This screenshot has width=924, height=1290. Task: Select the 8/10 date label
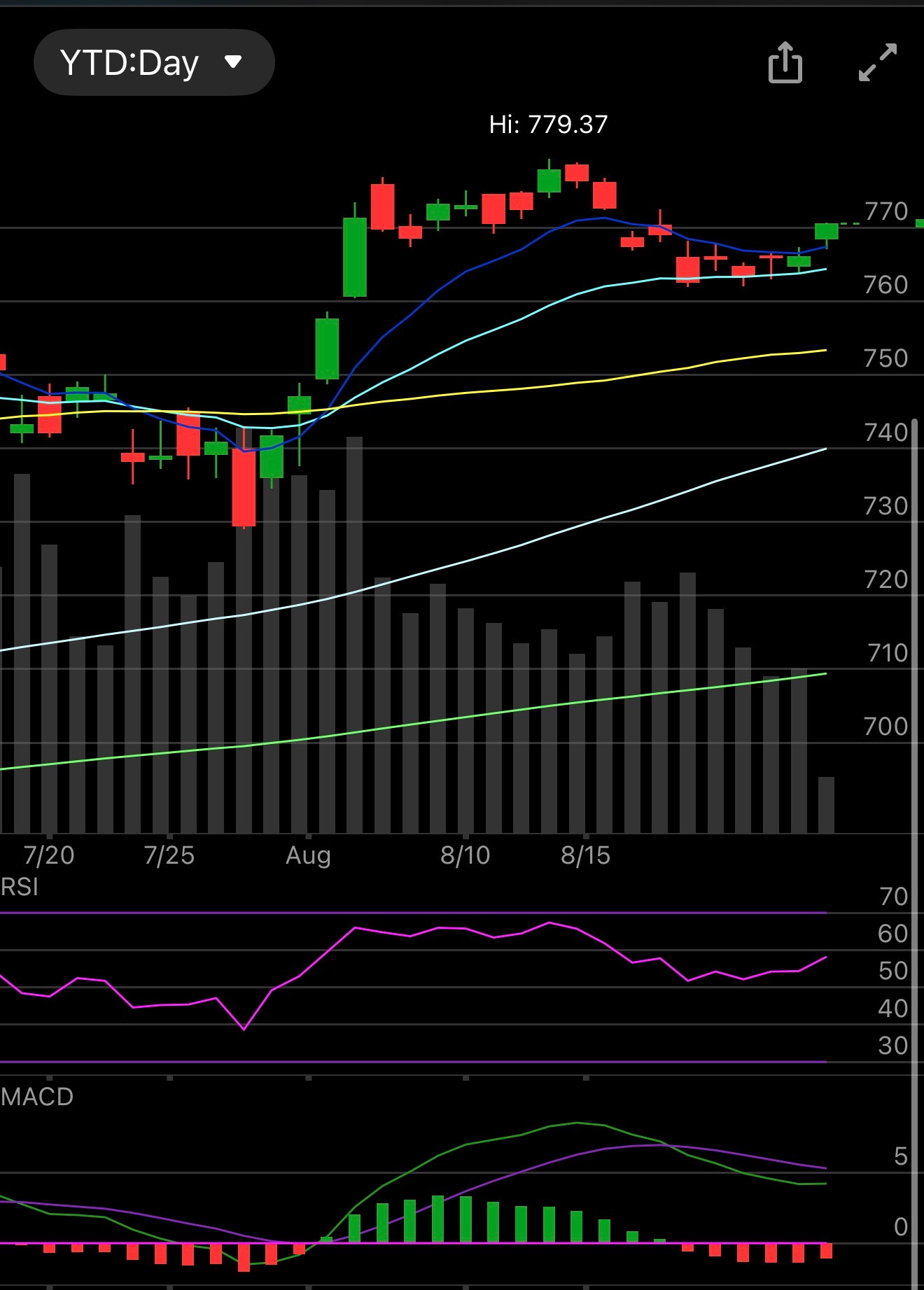pos(465,855)
